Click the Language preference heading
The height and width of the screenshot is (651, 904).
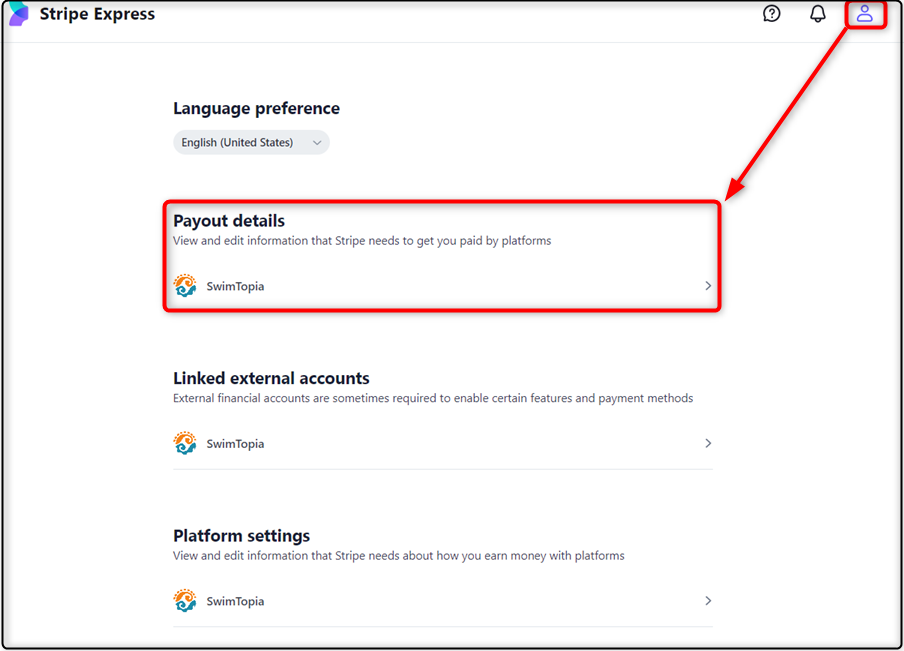[x=257, y=108]
